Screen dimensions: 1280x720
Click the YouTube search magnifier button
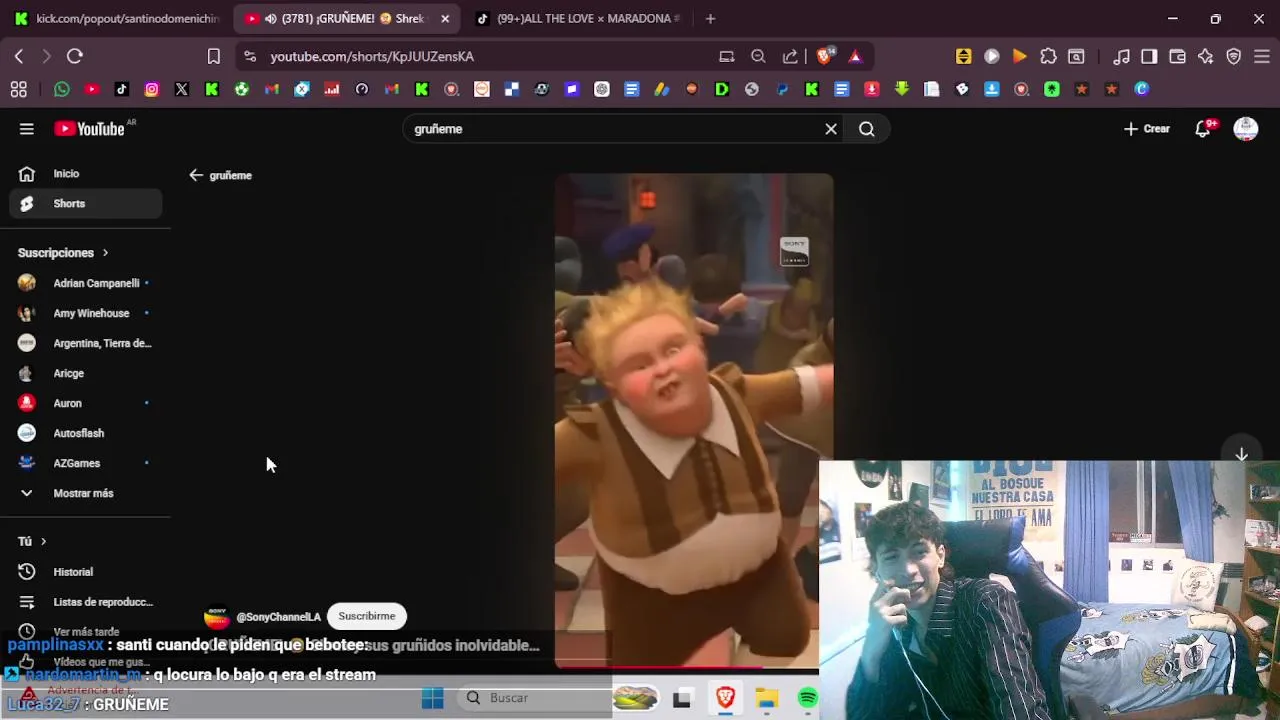867,129
